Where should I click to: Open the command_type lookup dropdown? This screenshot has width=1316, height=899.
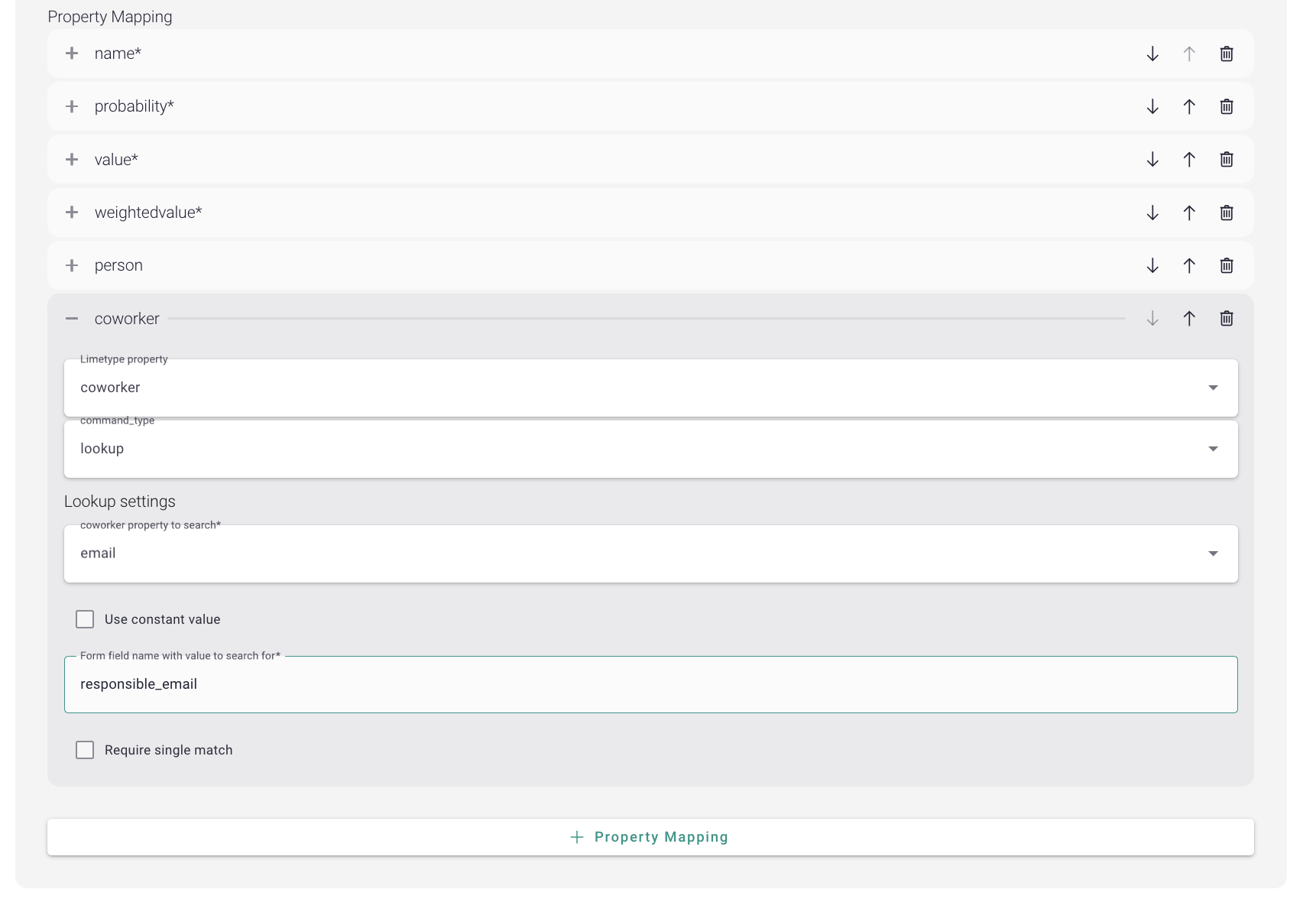coord(651,449)
